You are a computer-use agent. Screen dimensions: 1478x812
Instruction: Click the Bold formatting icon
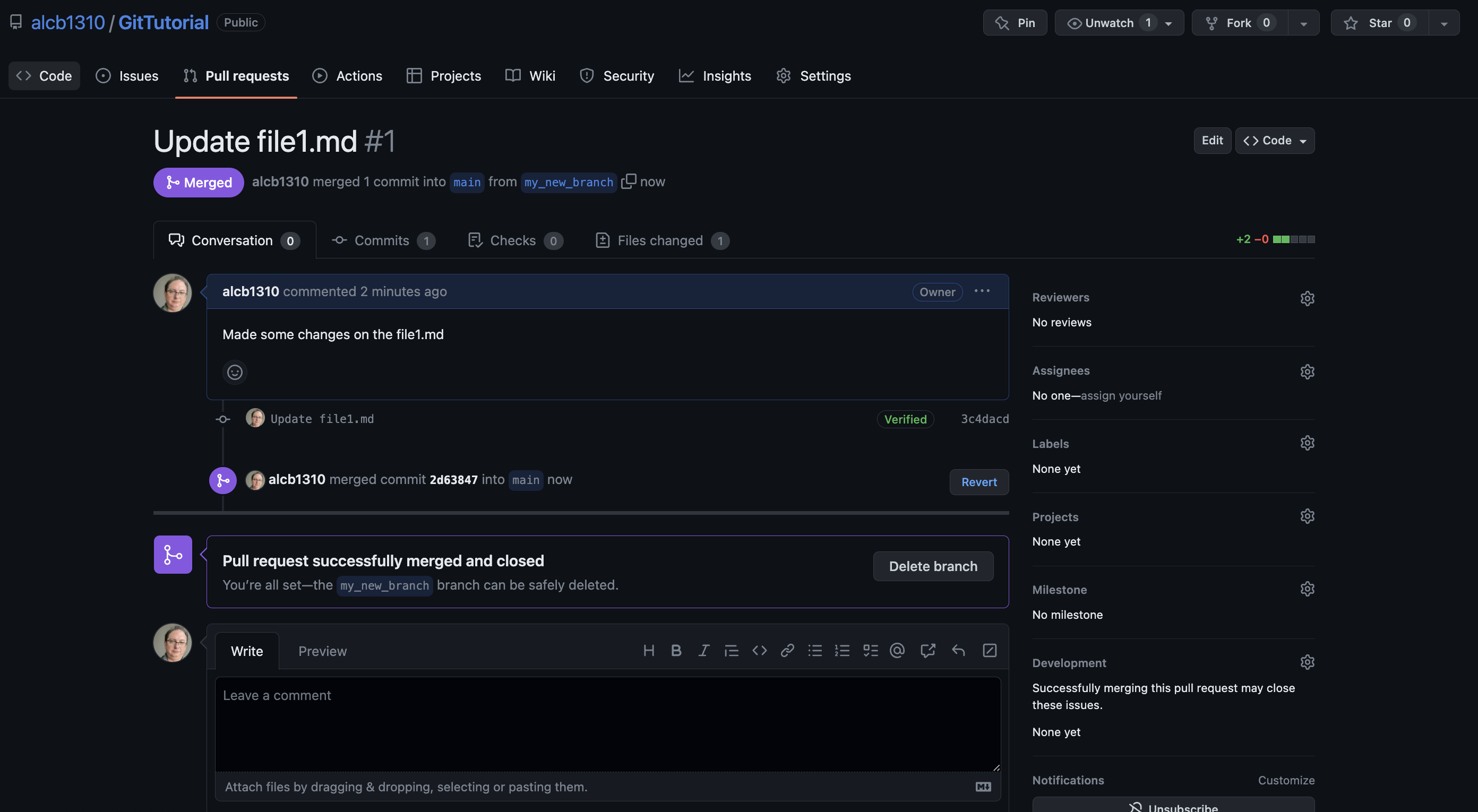[x=676, y=650]
